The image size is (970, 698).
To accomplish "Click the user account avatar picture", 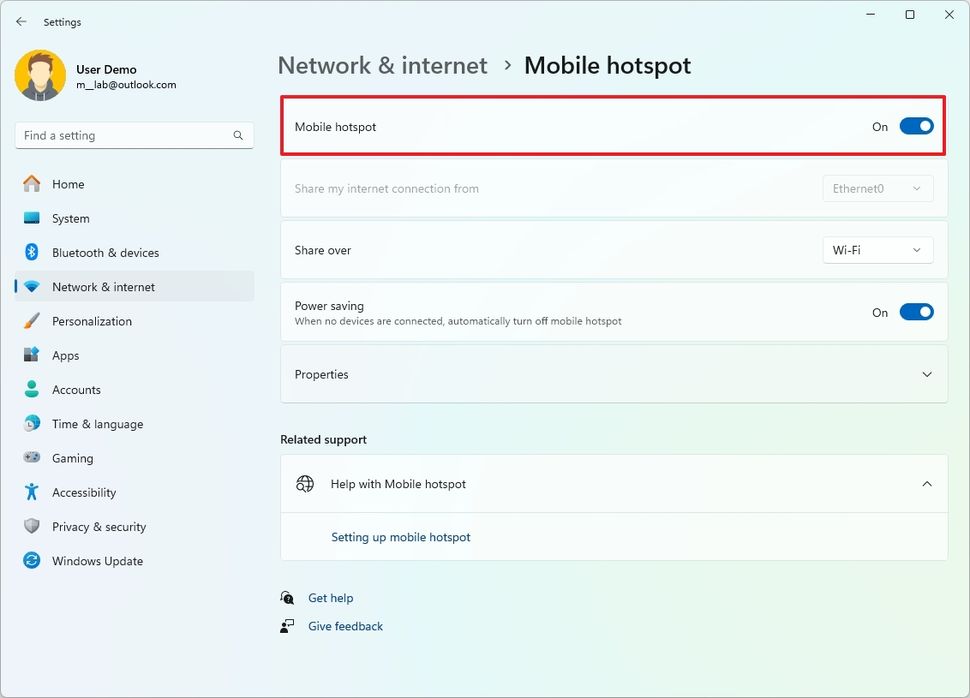I will 40,74.
